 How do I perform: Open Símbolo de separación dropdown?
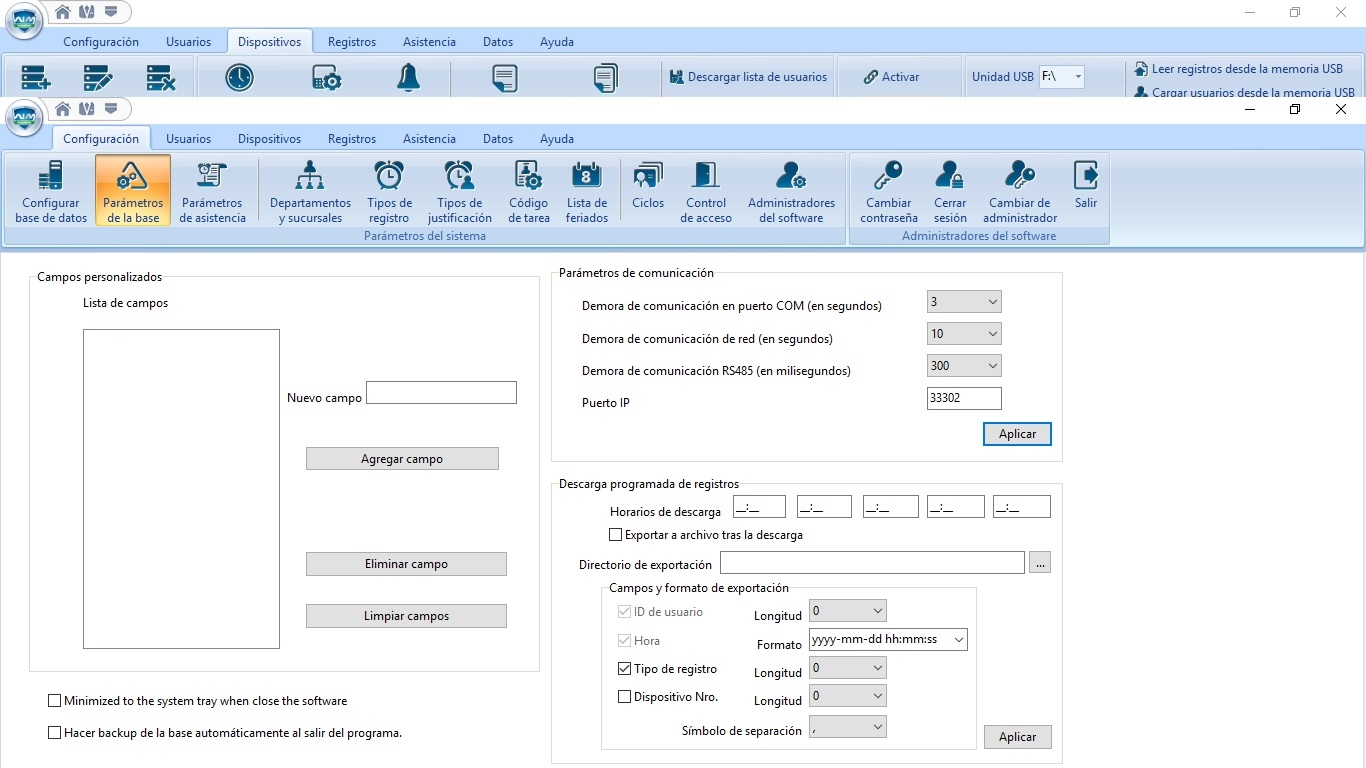tap(847, 727)
